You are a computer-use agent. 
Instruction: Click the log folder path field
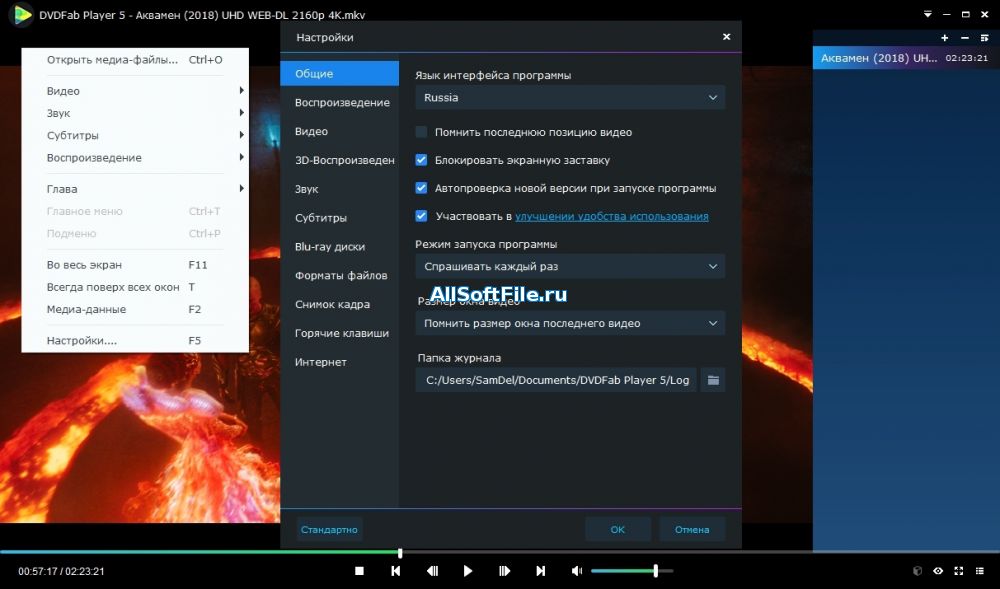[x=556, y=380]
